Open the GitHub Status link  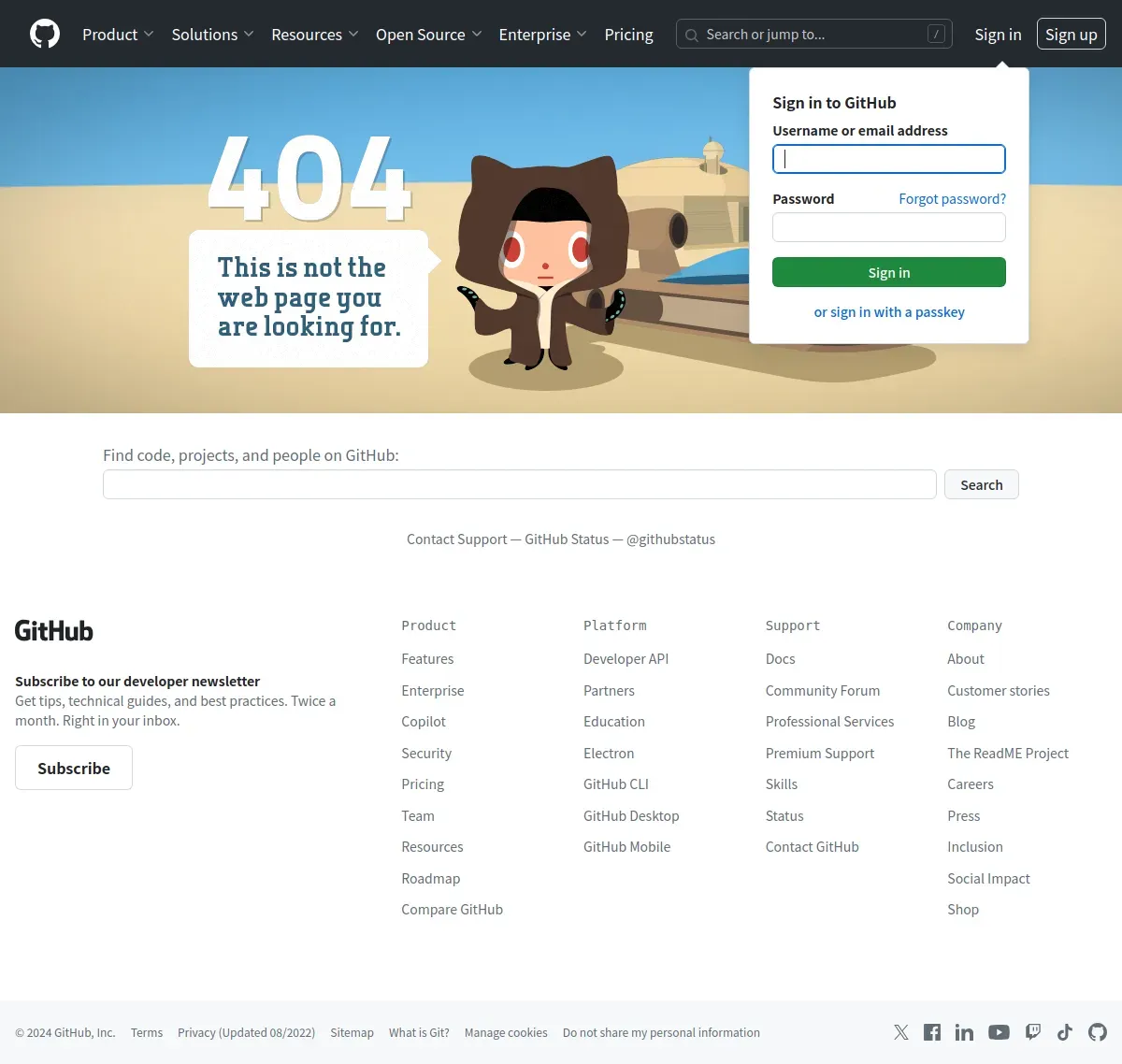tap(567, 539)
